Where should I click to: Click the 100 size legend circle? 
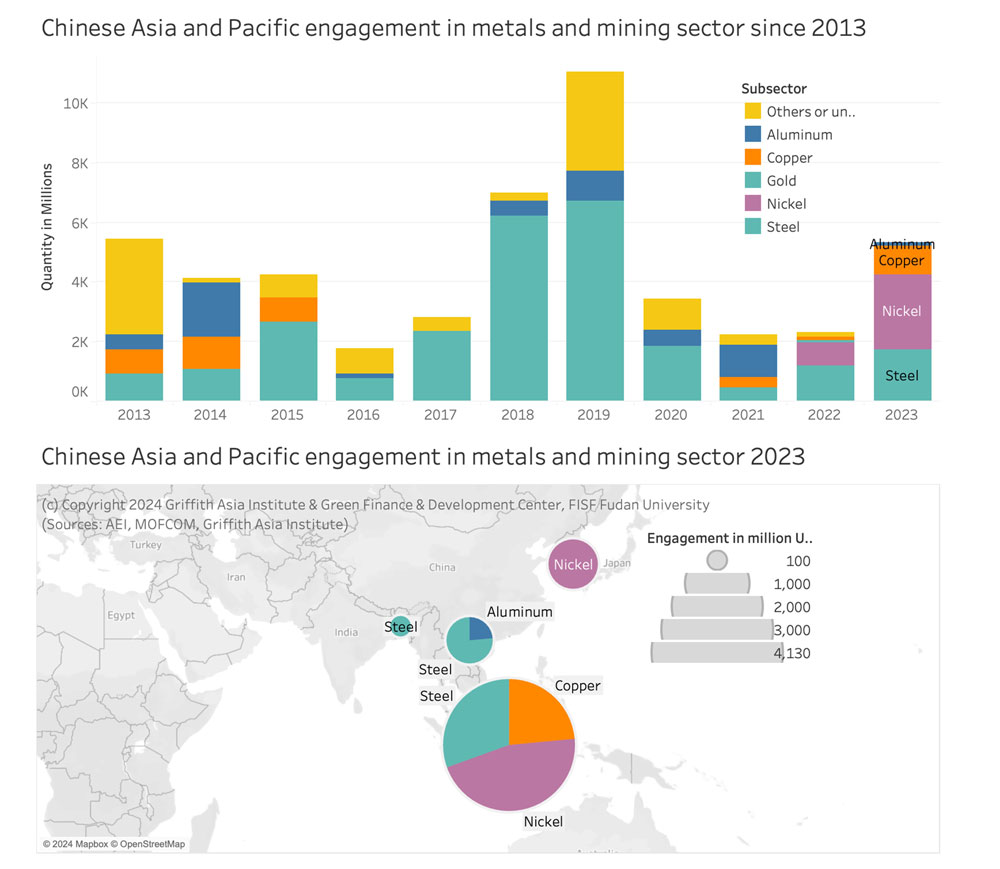tap(716, 561)
